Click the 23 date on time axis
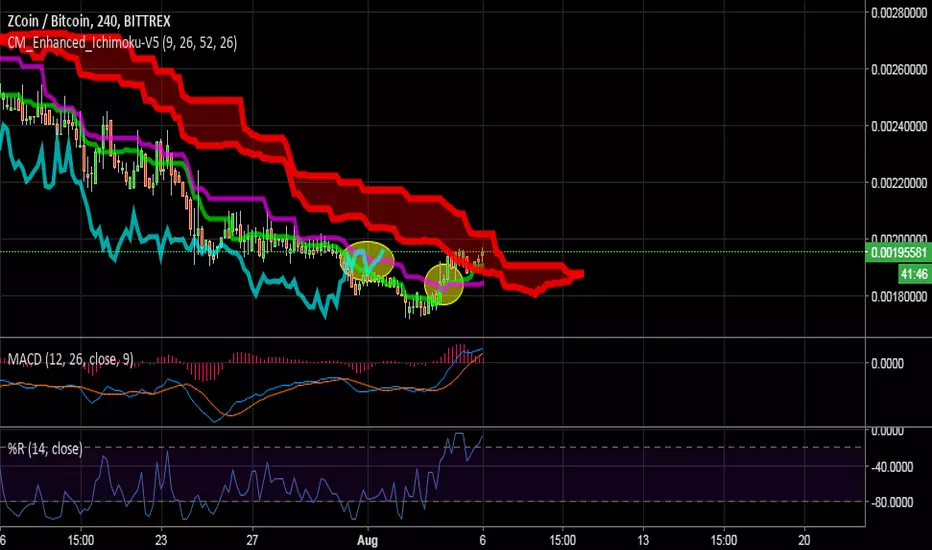The image size is (932, 550). [161, 540]
